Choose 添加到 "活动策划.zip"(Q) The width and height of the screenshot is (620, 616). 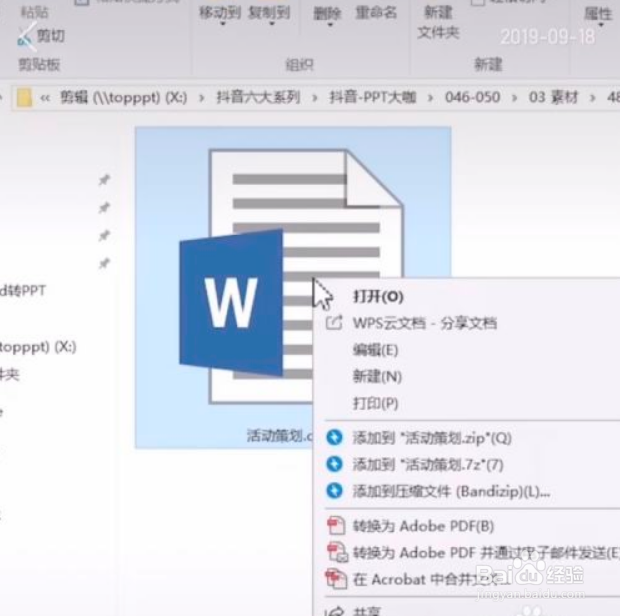click(432, 438)
